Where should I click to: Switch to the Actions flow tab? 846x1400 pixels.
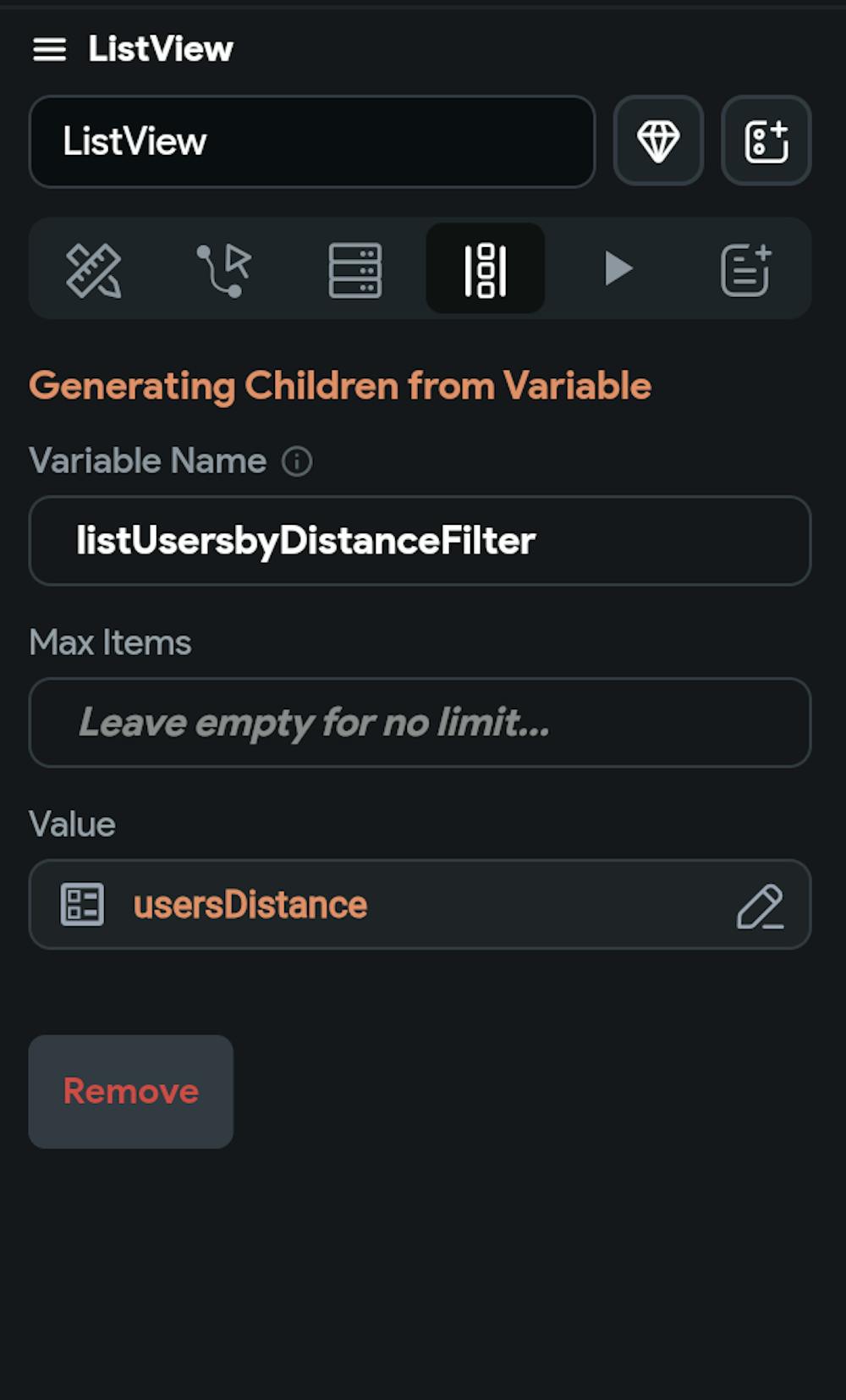(224, 270)
